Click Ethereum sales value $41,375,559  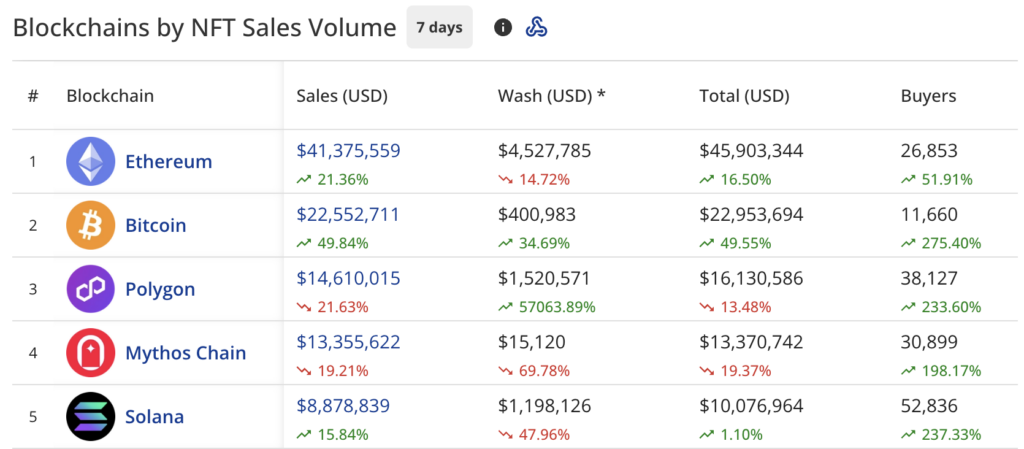click(x=348, y=151)
